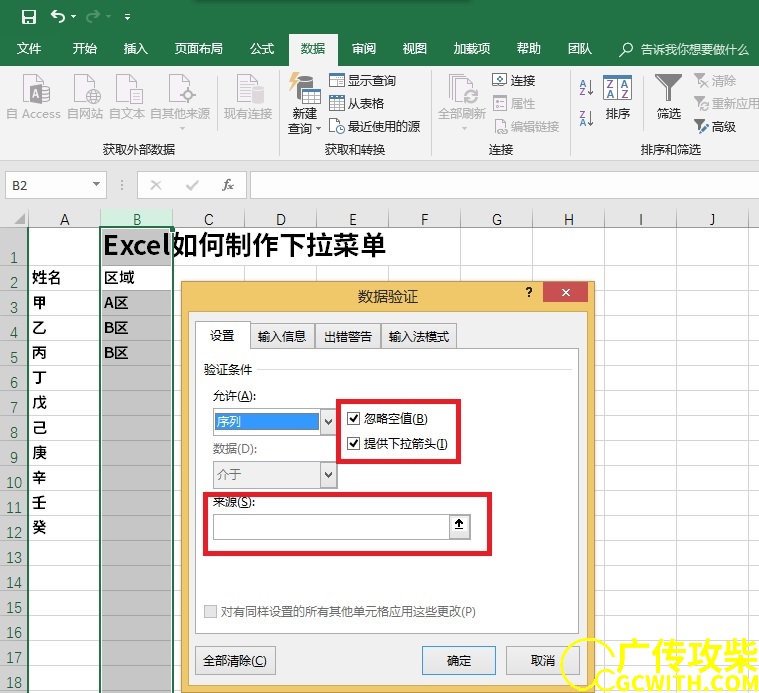Screen dimensions: 759x693
Task: Expand the 允许 dropdown showing 序列
Action: pyautogui.click(x=328, y=422)
